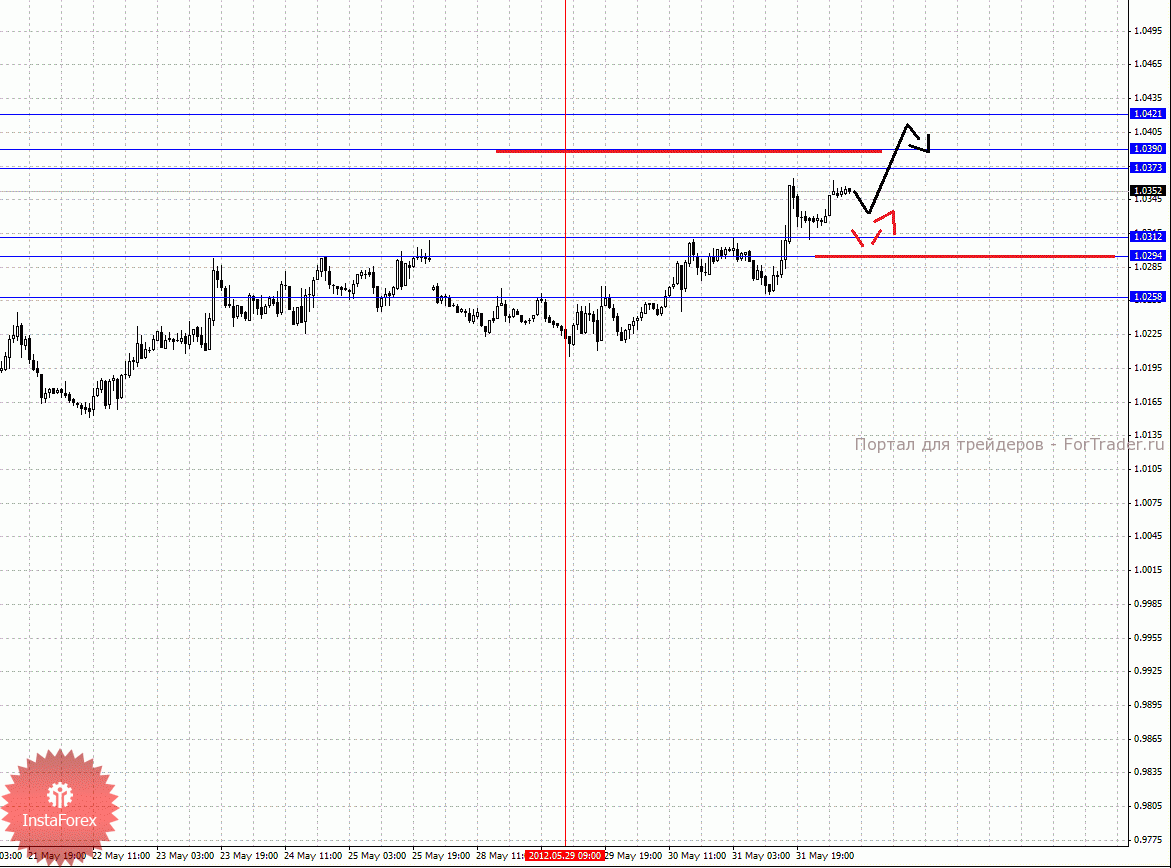
Task: Click the 0.9865 price axis value
Action: [1148, 738]
